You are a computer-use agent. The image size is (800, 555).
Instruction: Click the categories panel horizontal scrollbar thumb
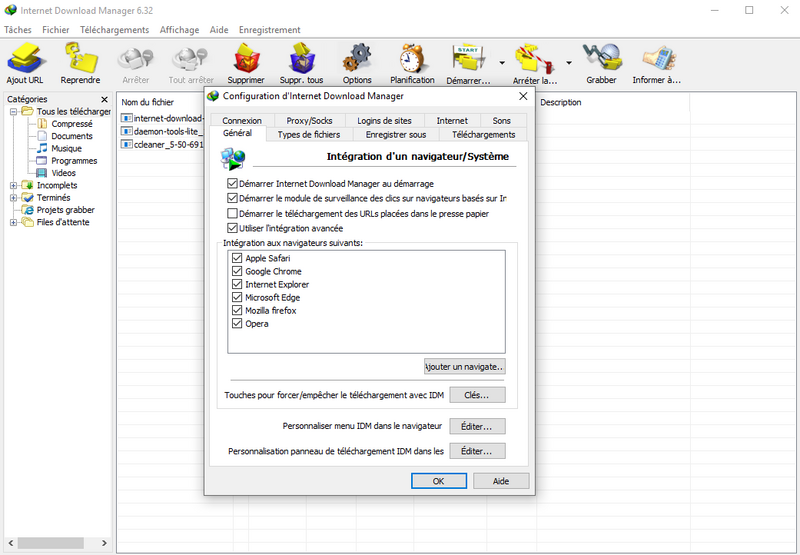pyautogui.click(x=51, y=543)
